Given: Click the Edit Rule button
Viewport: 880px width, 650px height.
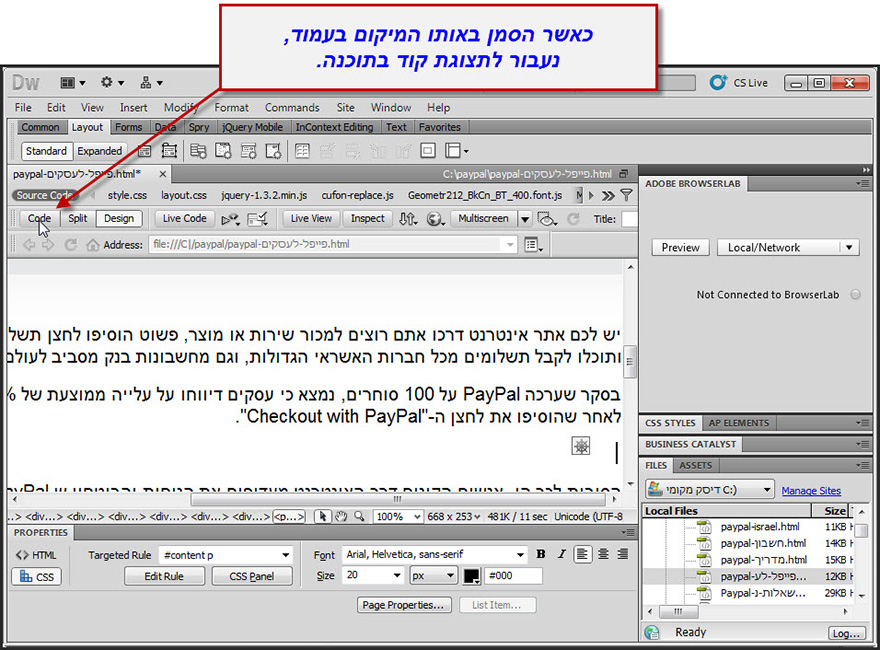Looking at the screenshot, I should [x=164, y=576].
